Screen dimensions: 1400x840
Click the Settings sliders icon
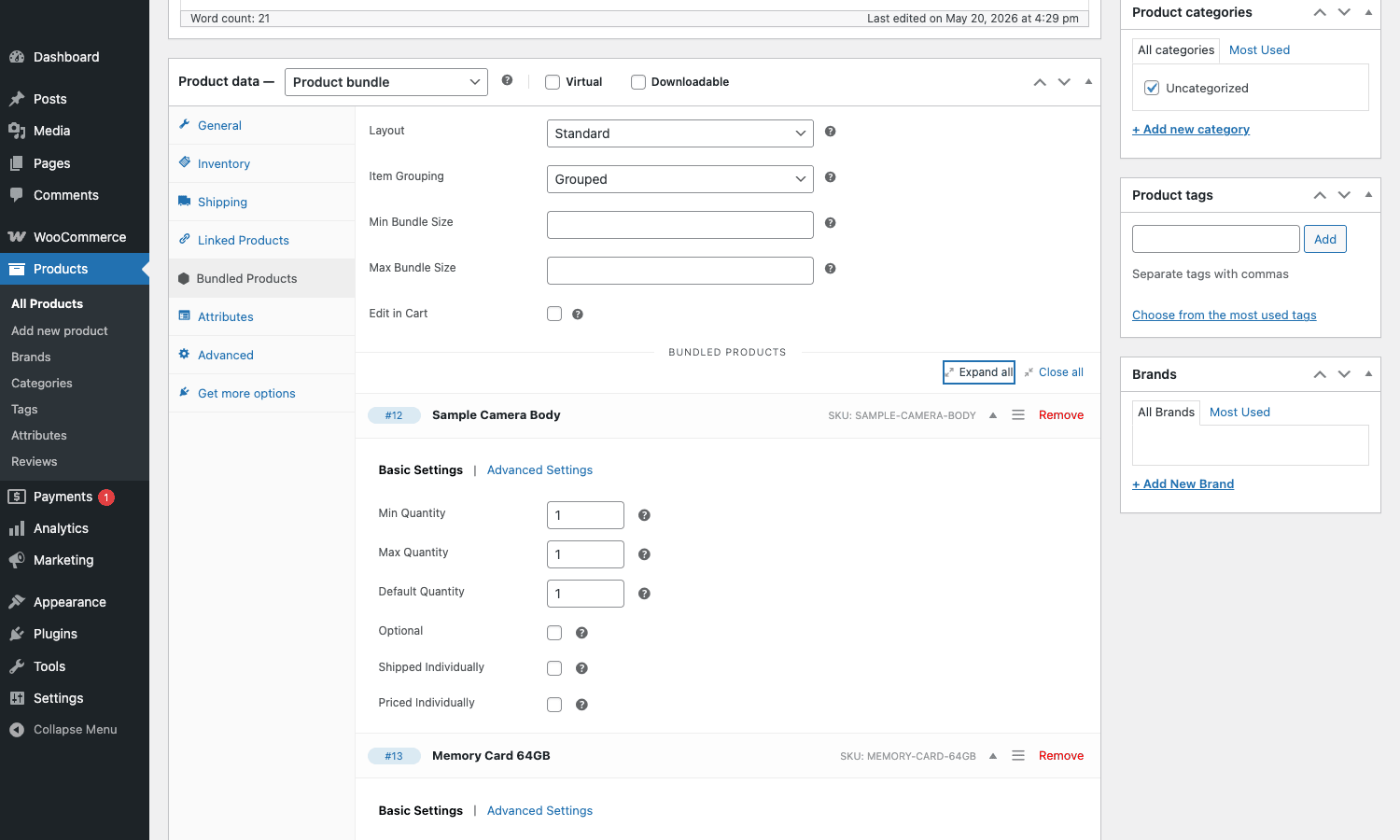[x=17, y=698]
